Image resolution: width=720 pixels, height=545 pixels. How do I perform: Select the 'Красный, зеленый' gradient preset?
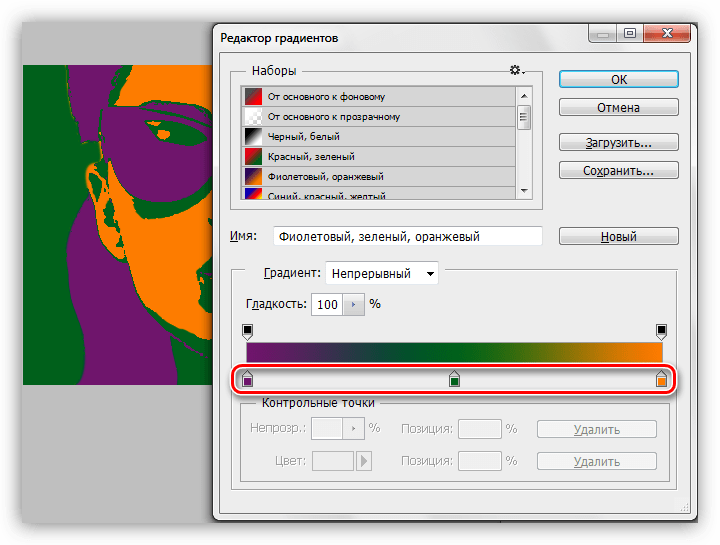pos(378,157)
